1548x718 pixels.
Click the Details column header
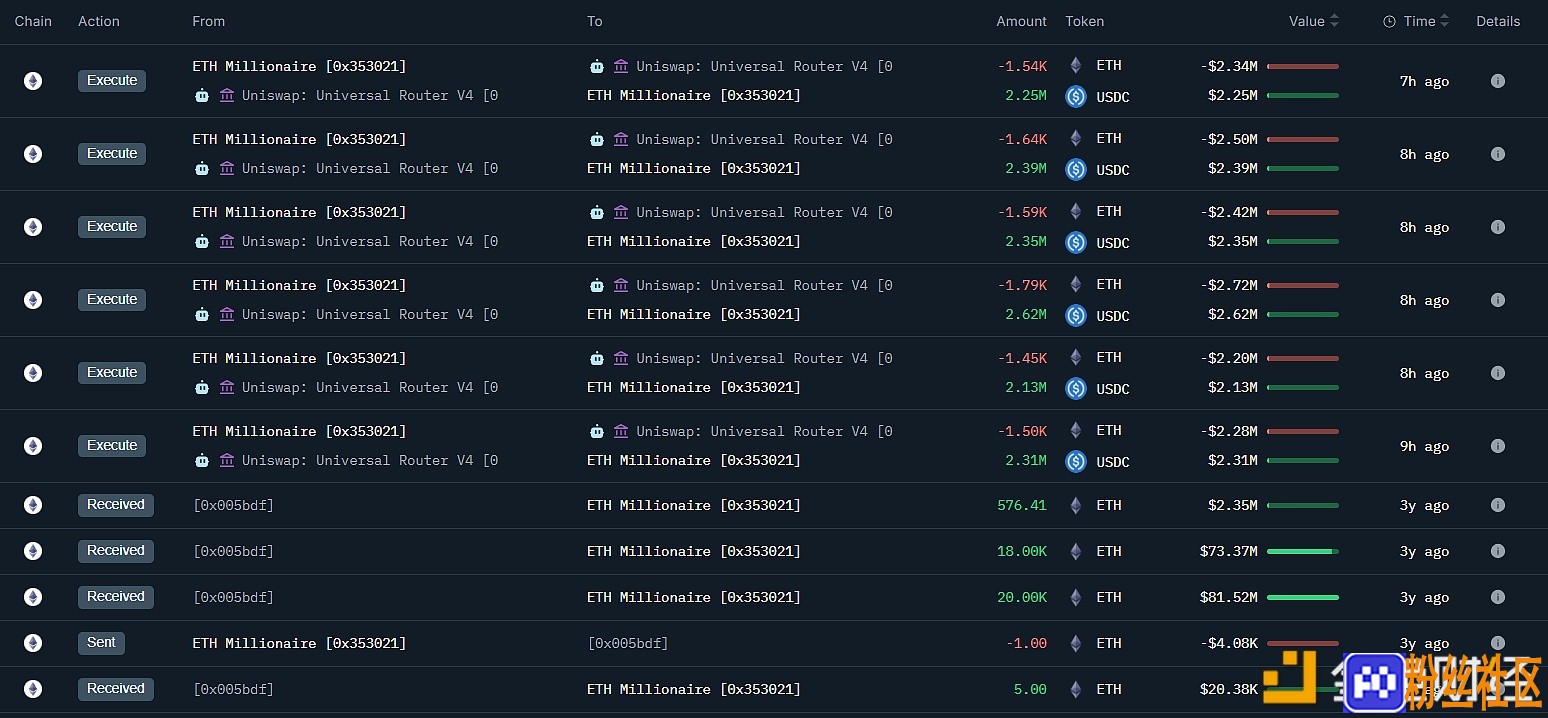(1498, 21)
